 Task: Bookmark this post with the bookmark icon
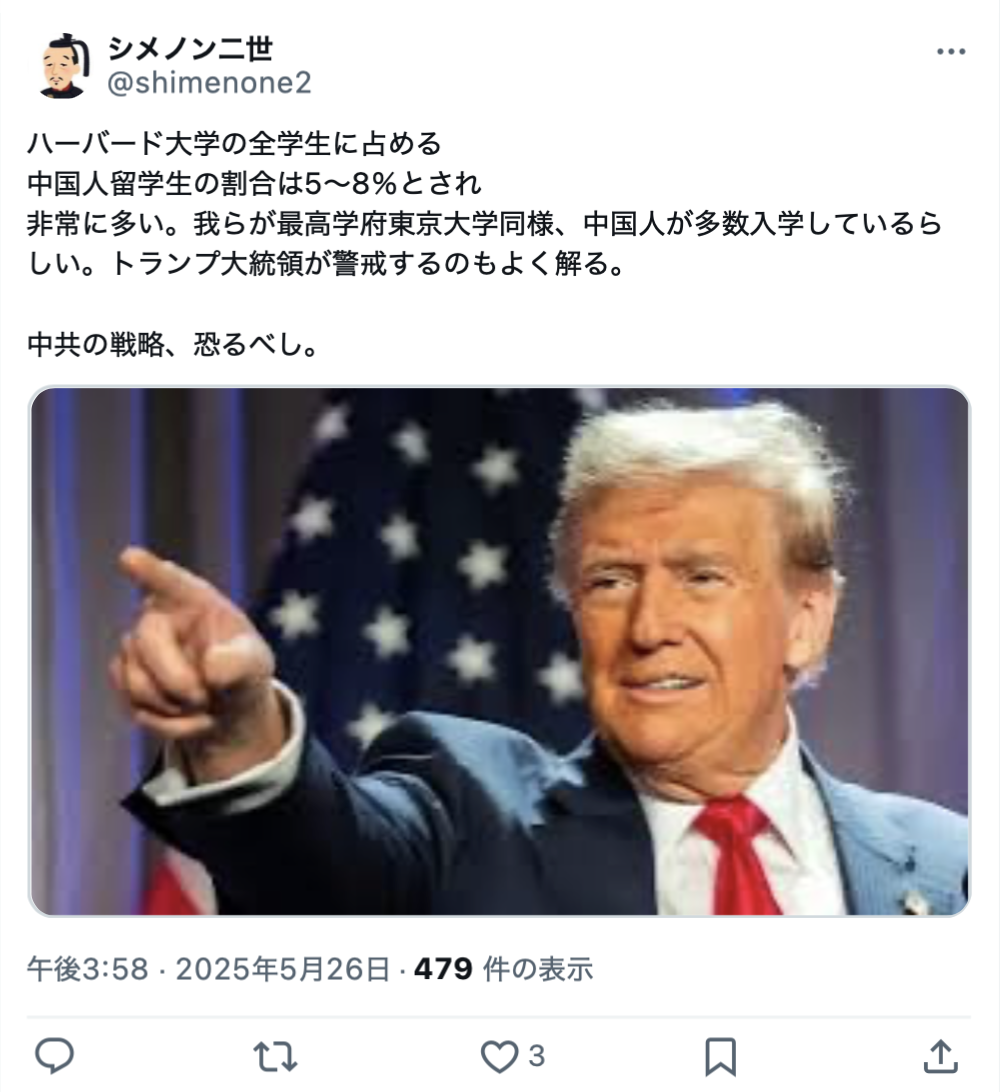pos(720,1056)
